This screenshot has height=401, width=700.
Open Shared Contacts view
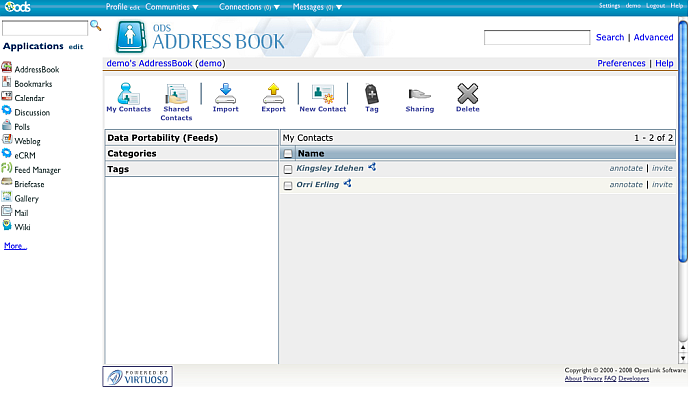coord(176,96)
